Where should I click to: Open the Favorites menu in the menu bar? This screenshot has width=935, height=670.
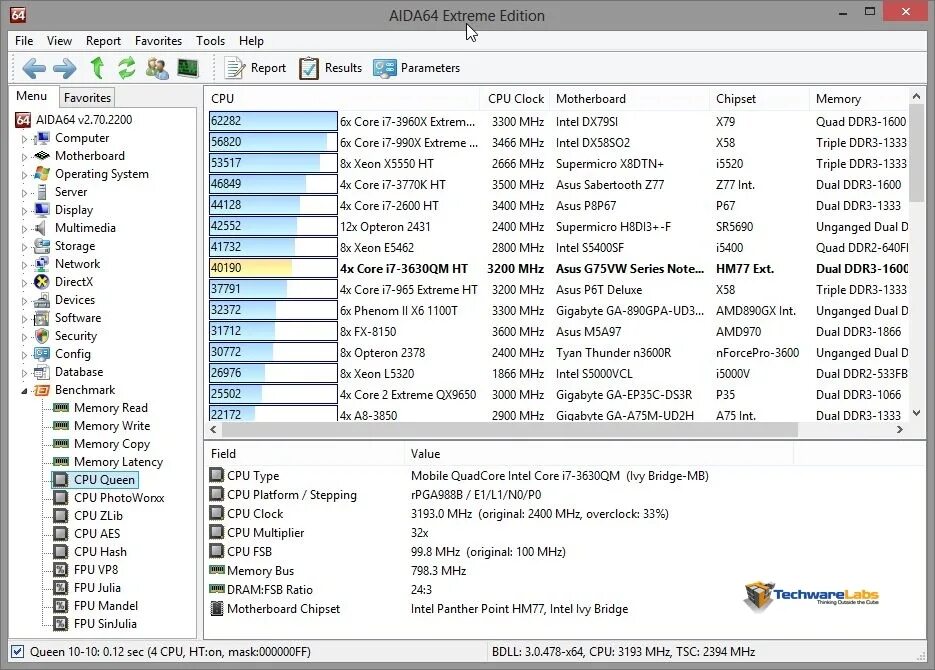(158, 41)
